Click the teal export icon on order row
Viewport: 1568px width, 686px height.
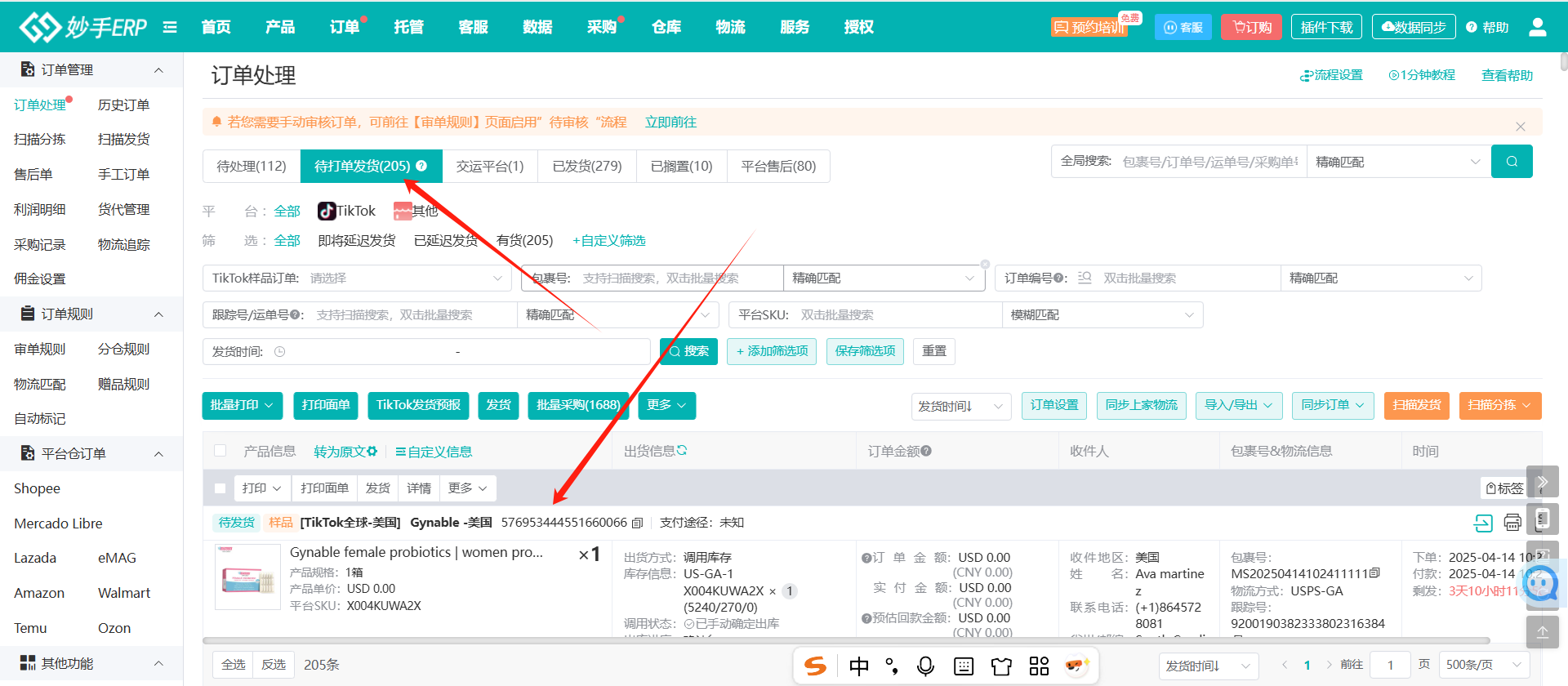[x=1483, y=523]
